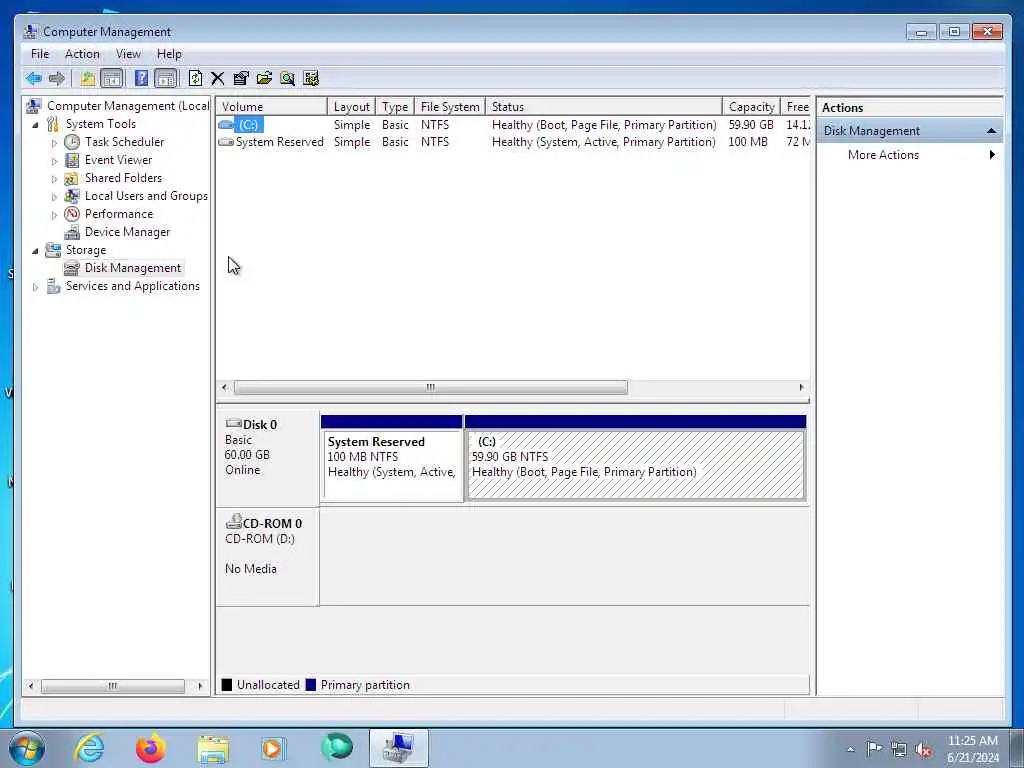
Task: Open More Actions submenu
Action: 910,155
